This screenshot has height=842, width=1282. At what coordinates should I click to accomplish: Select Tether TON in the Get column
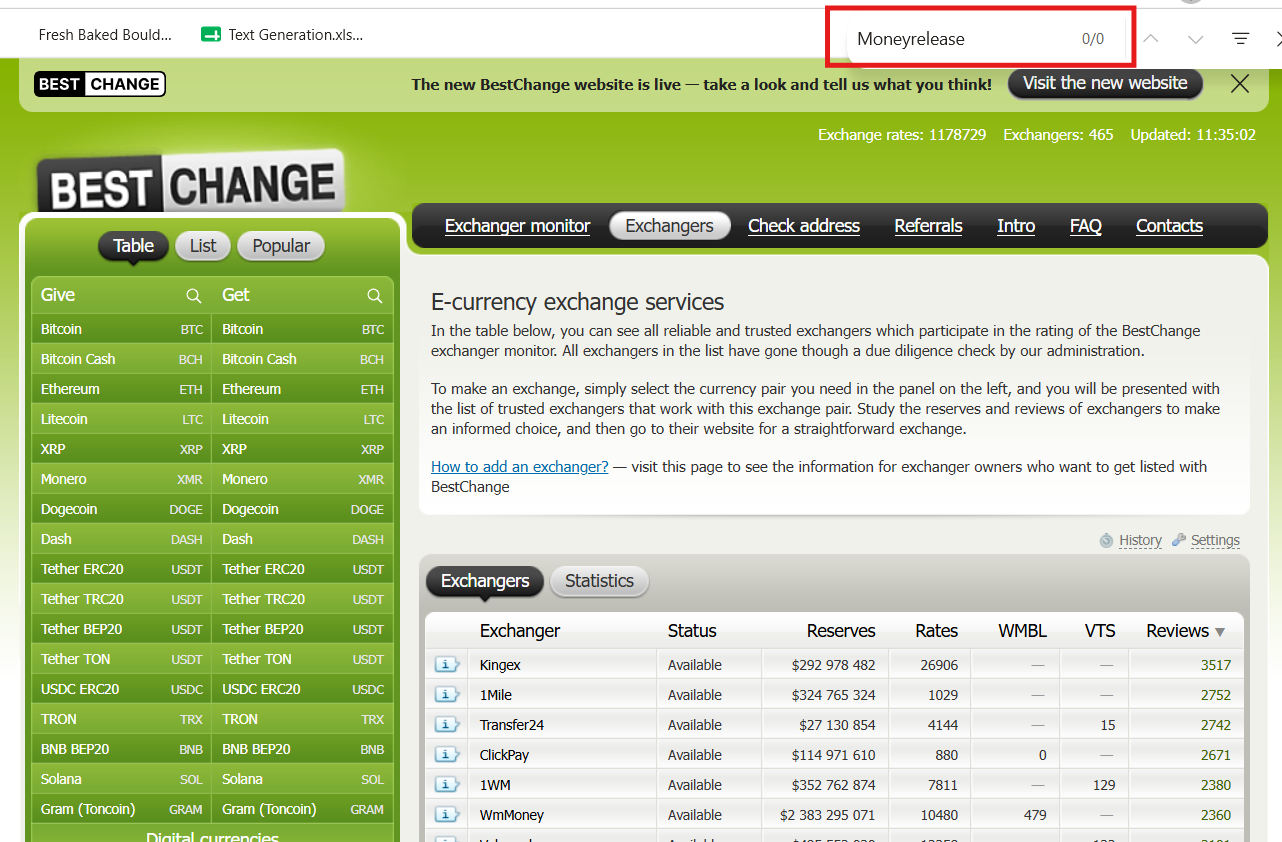pyautogui.click(x=302, y=659)
